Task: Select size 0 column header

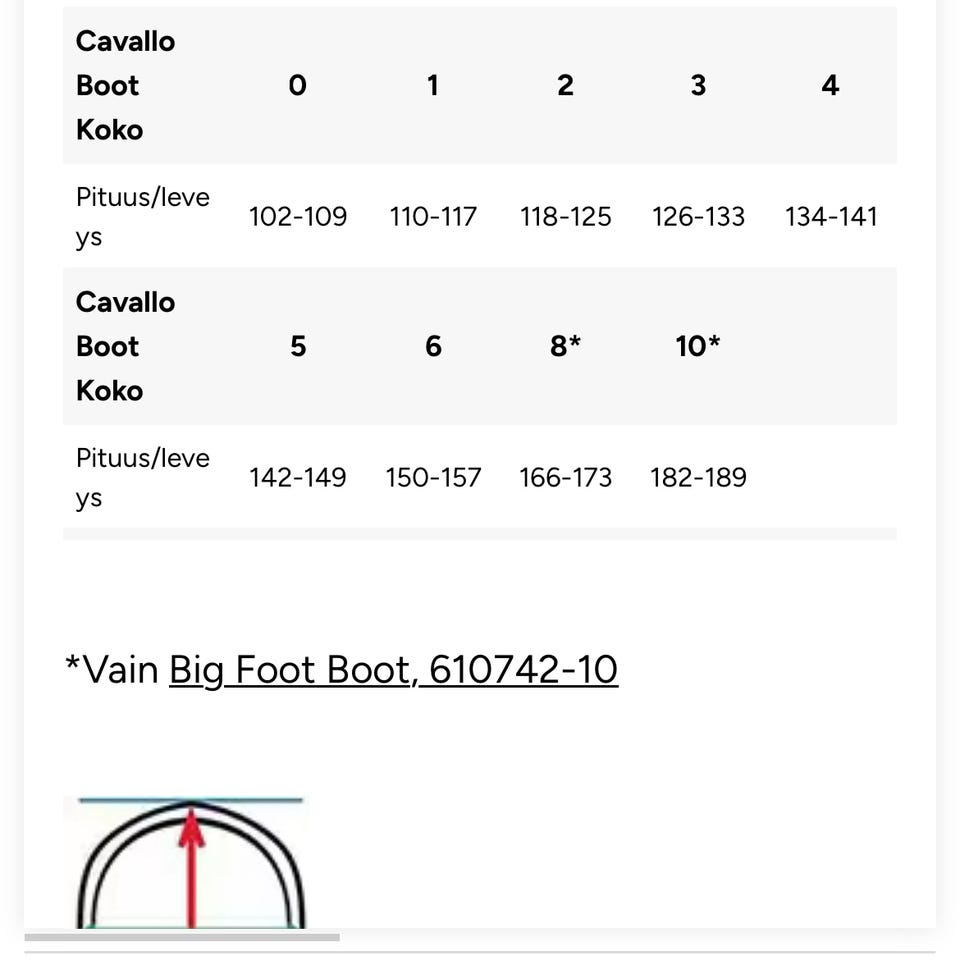Action: point(297,86)
